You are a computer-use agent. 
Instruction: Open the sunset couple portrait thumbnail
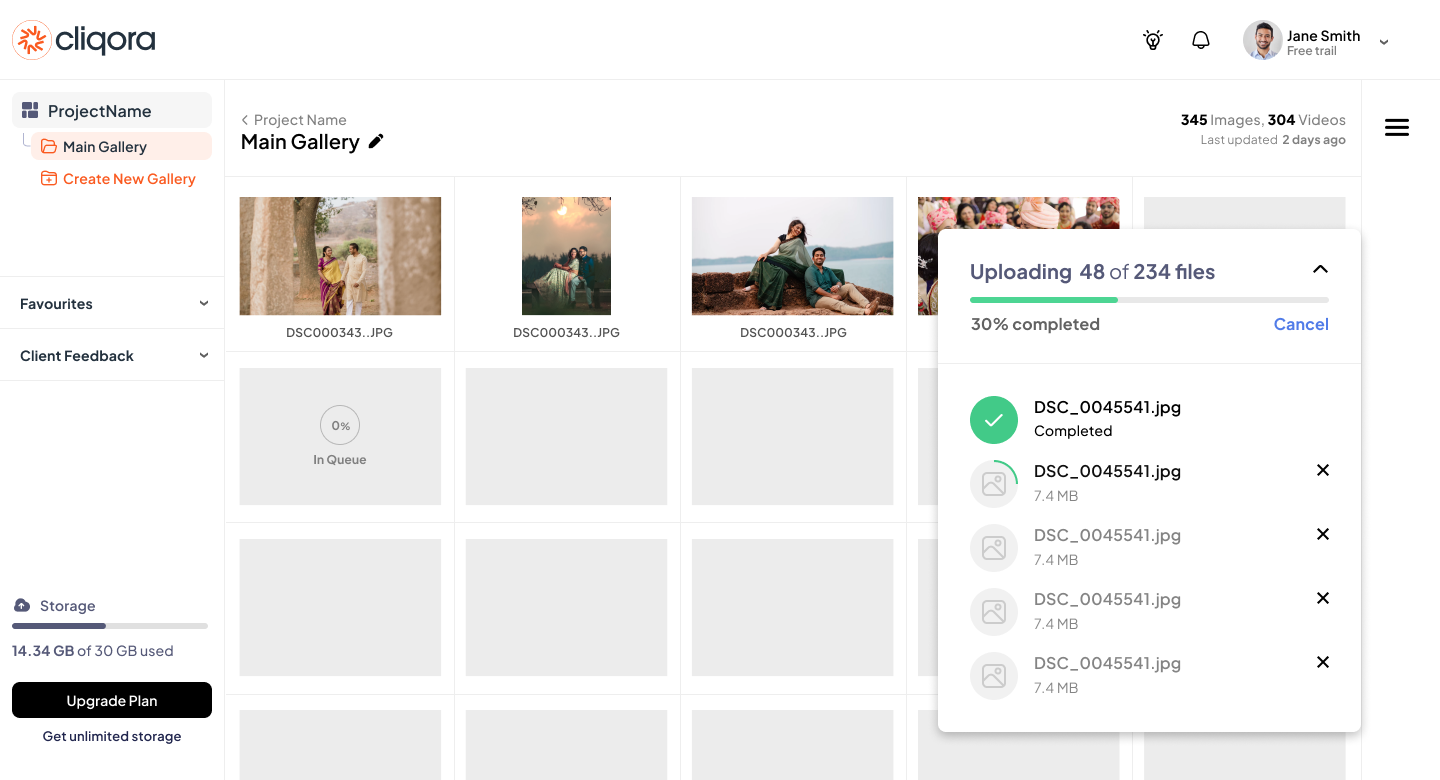(566, 256)
